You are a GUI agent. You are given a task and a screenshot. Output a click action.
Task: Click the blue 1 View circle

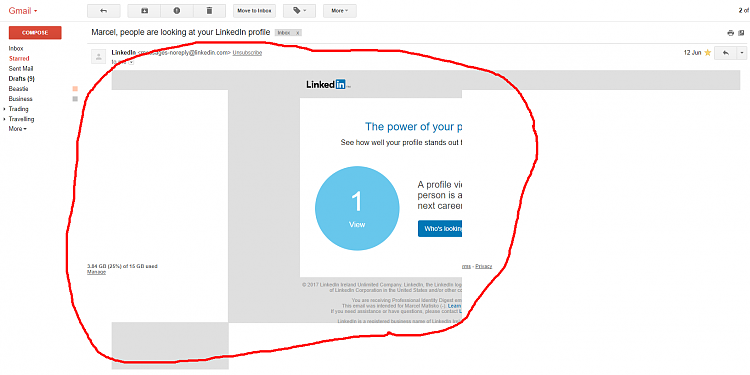357,208
